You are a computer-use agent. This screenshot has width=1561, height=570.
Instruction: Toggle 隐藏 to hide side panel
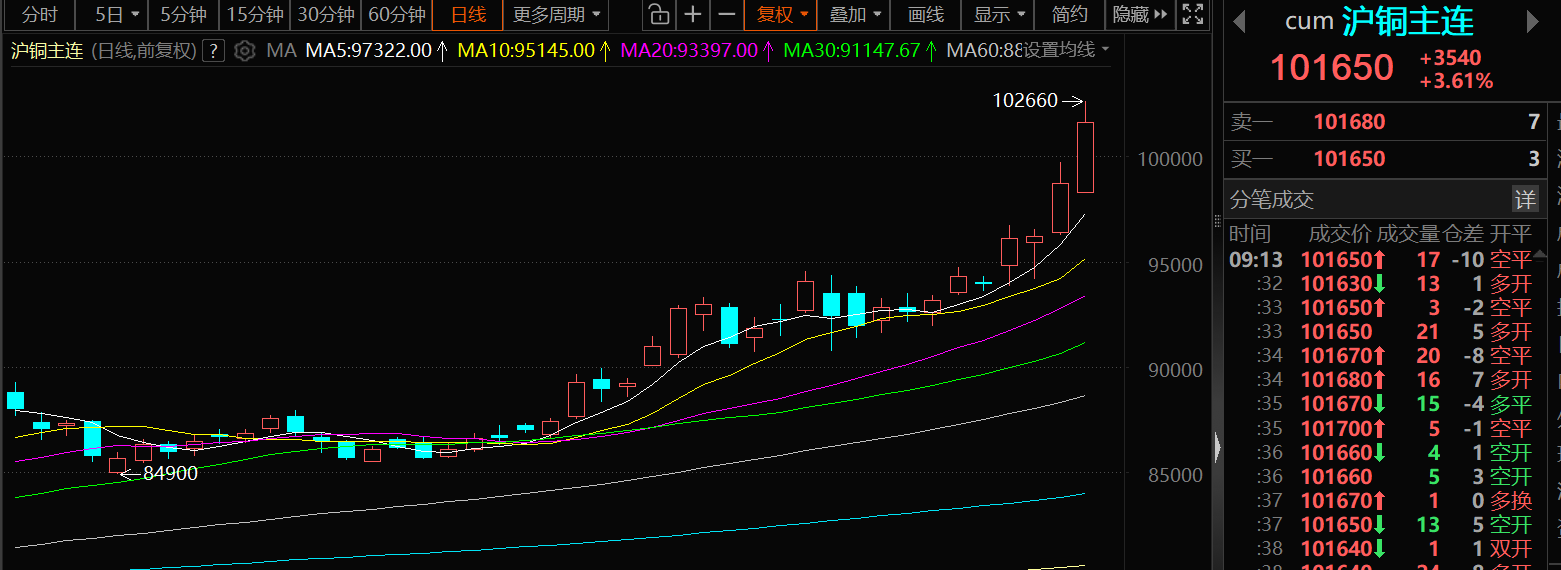(1140, 15)
